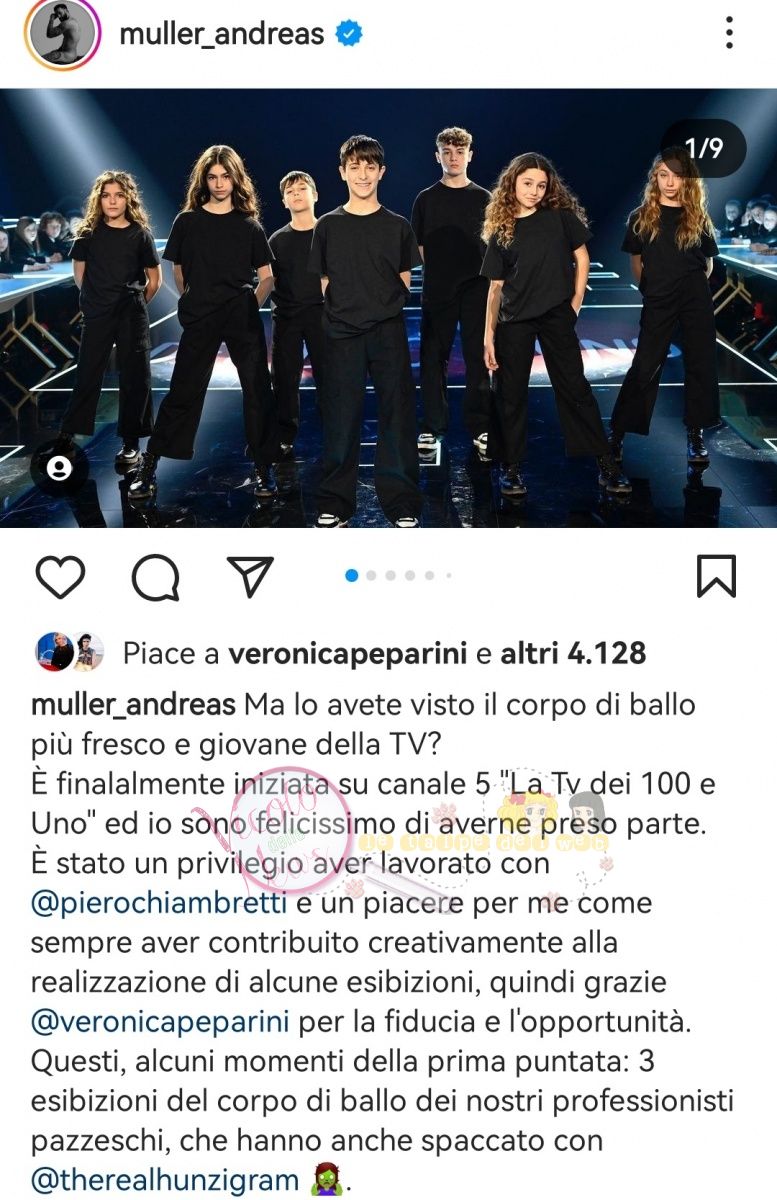The image size is (777, 1200).
Task: Open muller_andreas username in post header
Action: click(222, 34)
